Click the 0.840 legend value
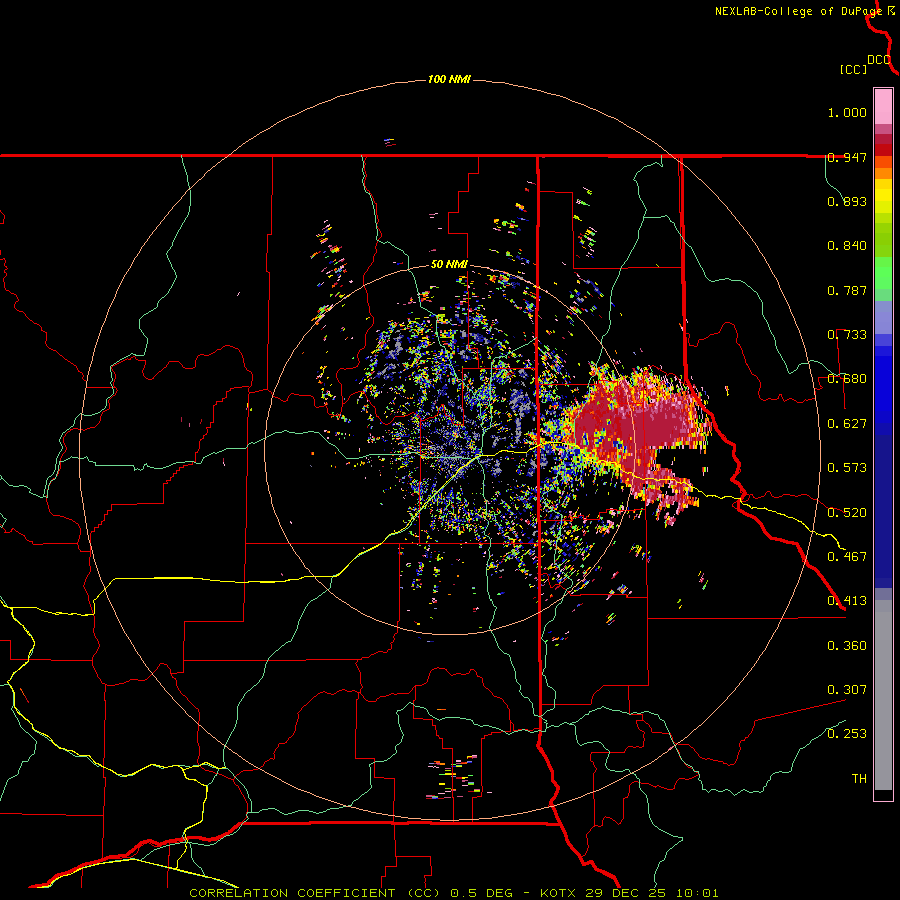The height and width of the screenshot is (900, 900). 847,246
